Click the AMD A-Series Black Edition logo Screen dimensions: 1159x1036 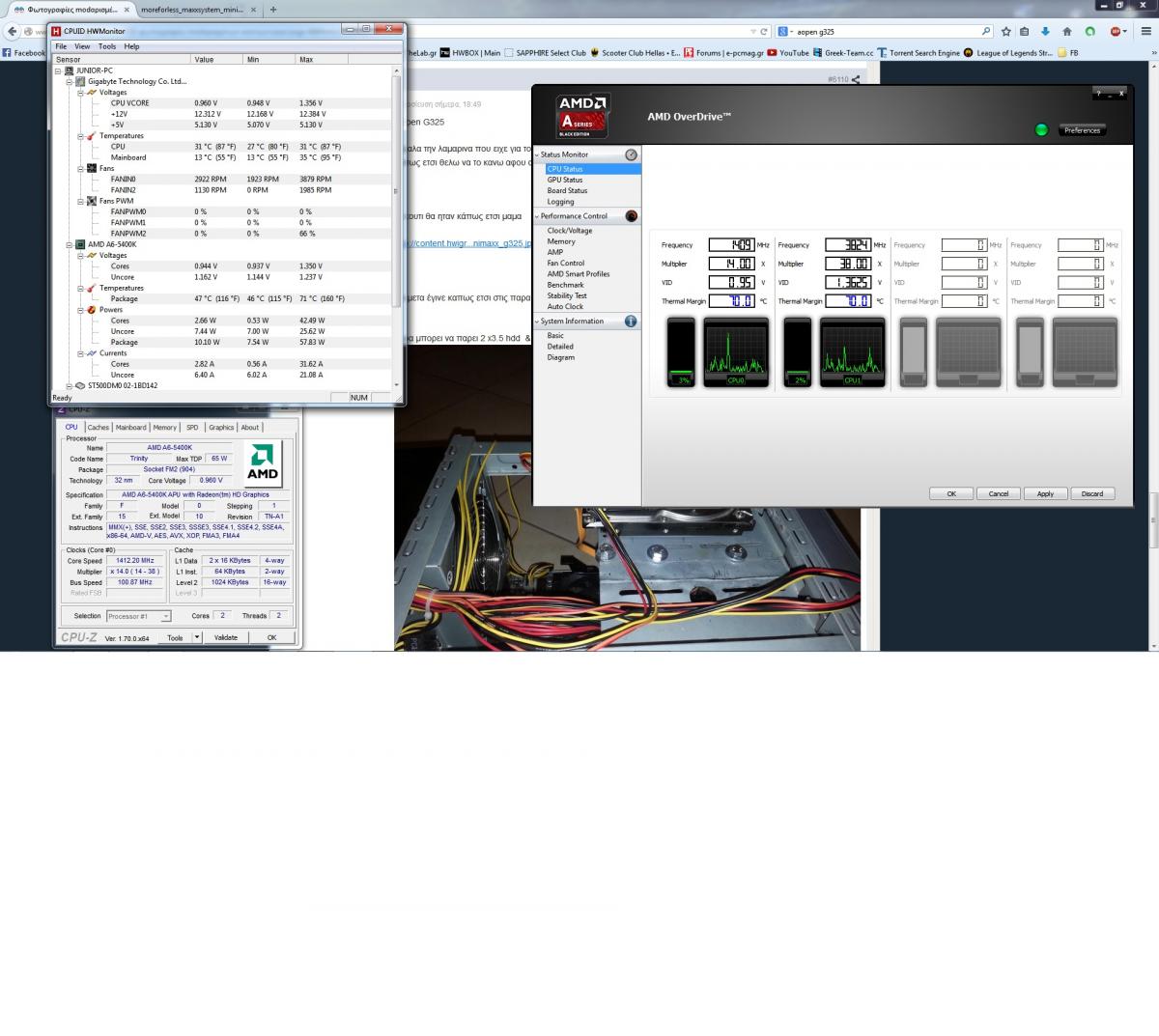point(582,115)
